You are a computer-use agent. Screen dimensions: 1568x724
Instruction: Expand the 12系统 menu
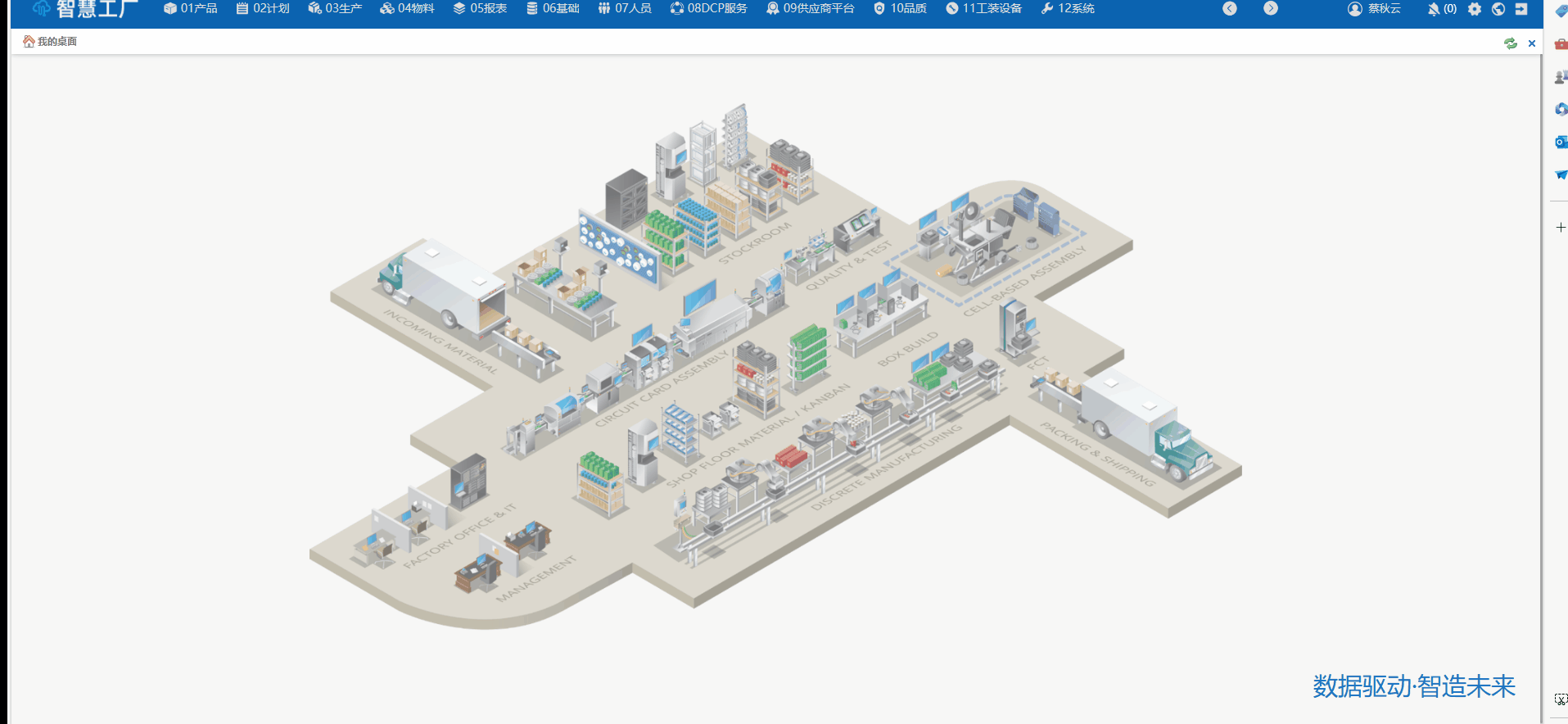(1068, 9)
